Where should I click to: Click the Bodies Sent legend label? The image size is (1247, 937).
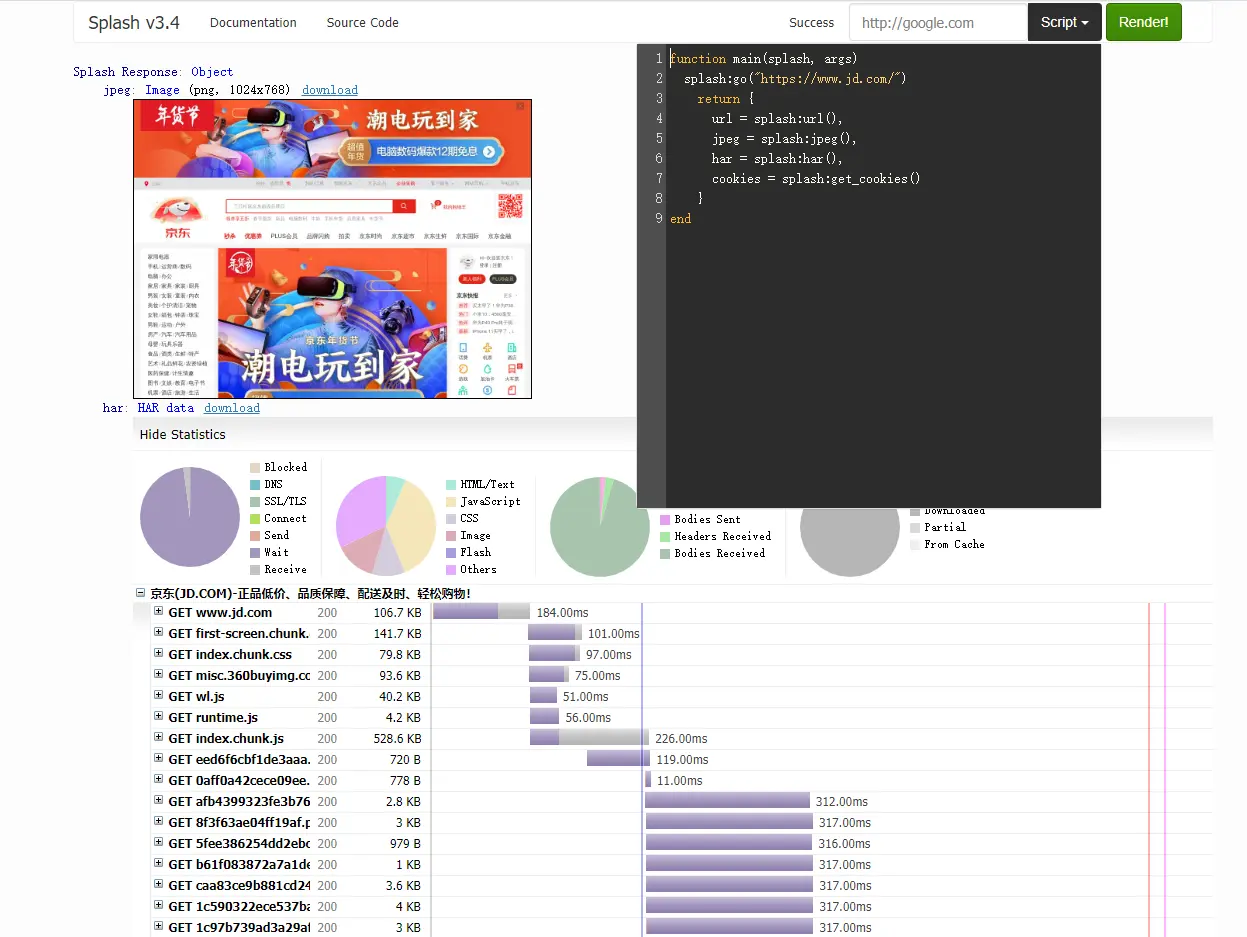tap(708, 519)
